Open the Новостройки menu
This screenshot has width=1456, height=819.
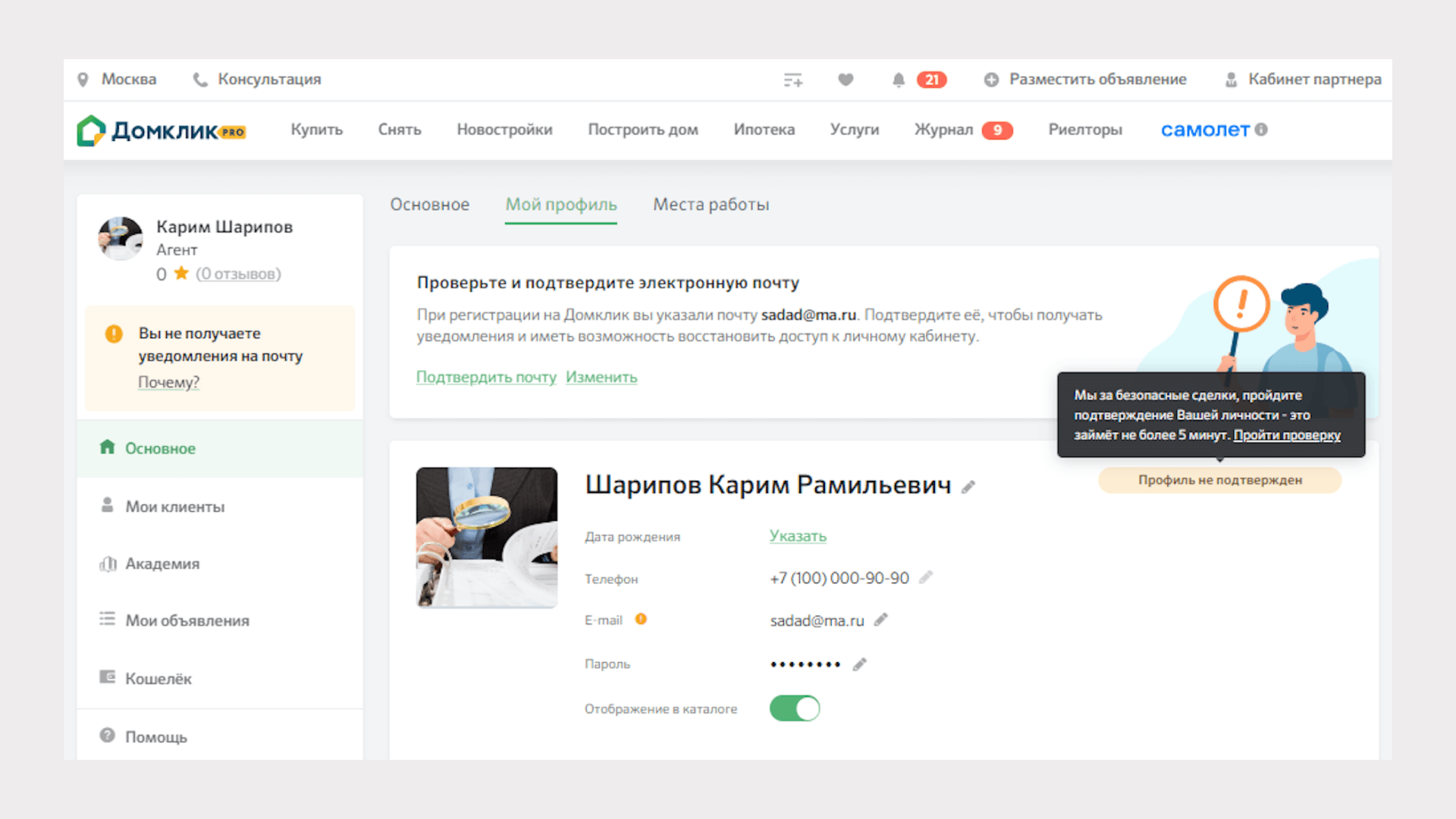tap(504, 130)
